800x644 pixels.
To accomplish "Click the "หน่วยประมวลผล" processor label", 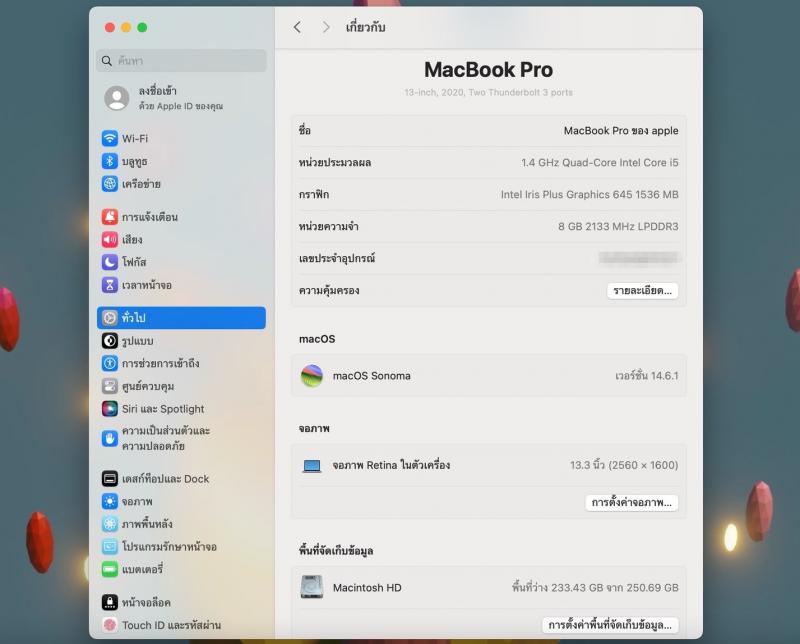I will 335,163.
